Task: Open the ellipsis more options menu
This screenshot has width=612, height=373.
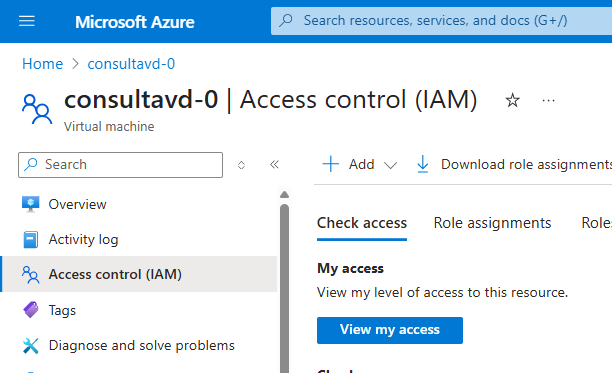Action: pos(548,101)
